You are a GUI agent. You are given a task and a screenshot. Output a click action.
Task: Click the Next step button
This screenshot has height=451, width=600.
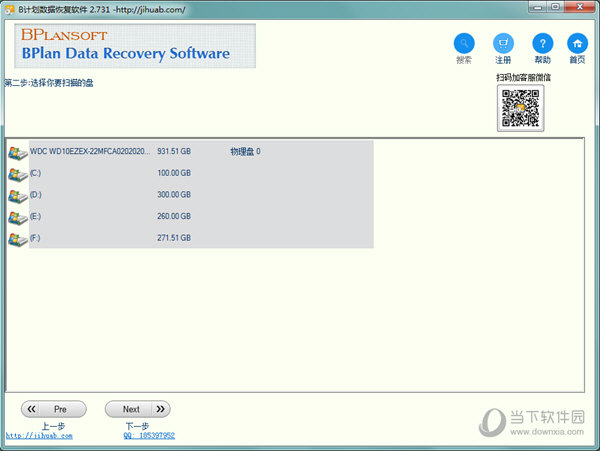[138, 409]
